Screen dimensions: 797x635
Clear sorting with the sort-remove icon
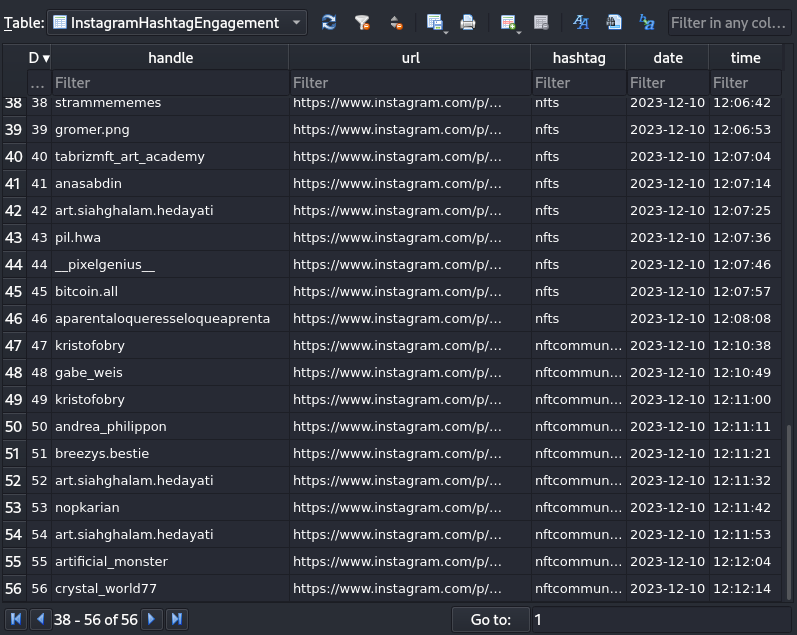[x=396, y=22]
